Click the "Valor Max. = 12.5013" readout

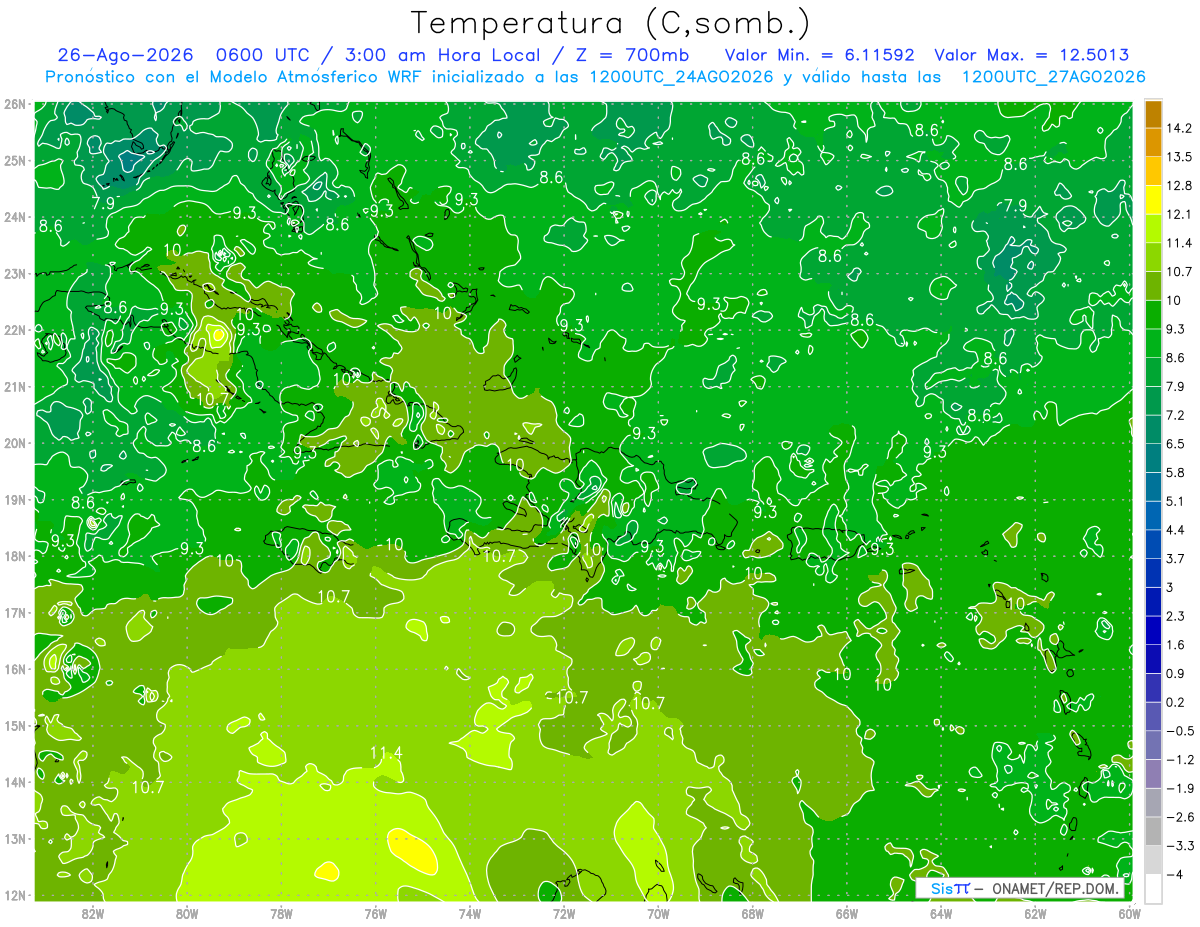pyautogui.click(x=1032, y=55)
